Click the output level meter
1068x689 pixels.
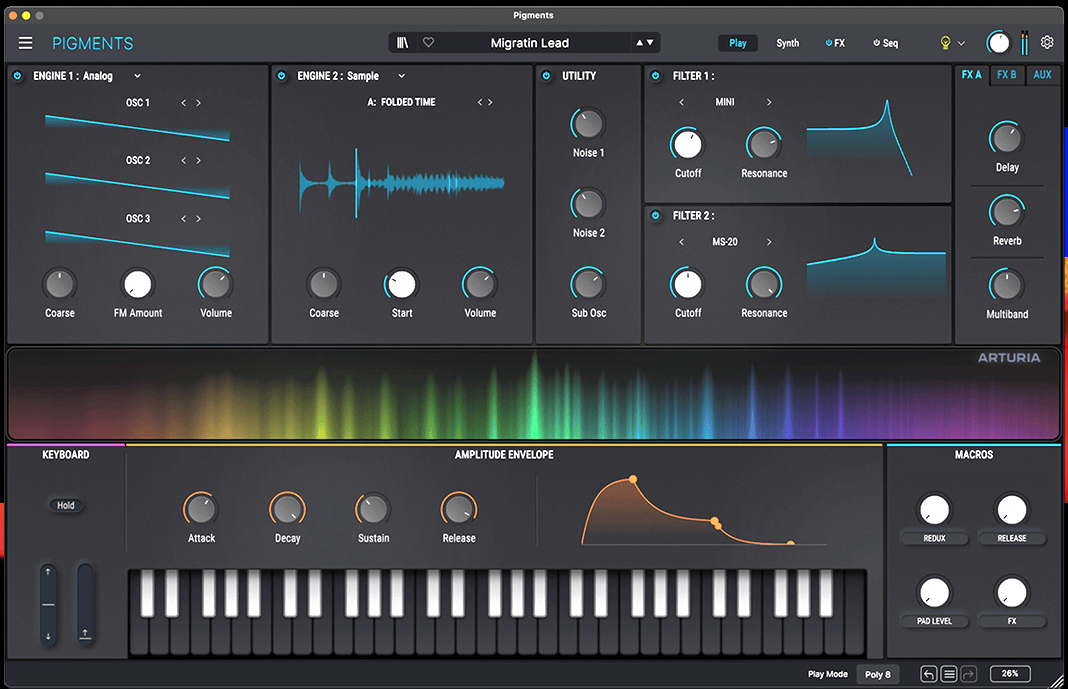(x=1024, y=43)
